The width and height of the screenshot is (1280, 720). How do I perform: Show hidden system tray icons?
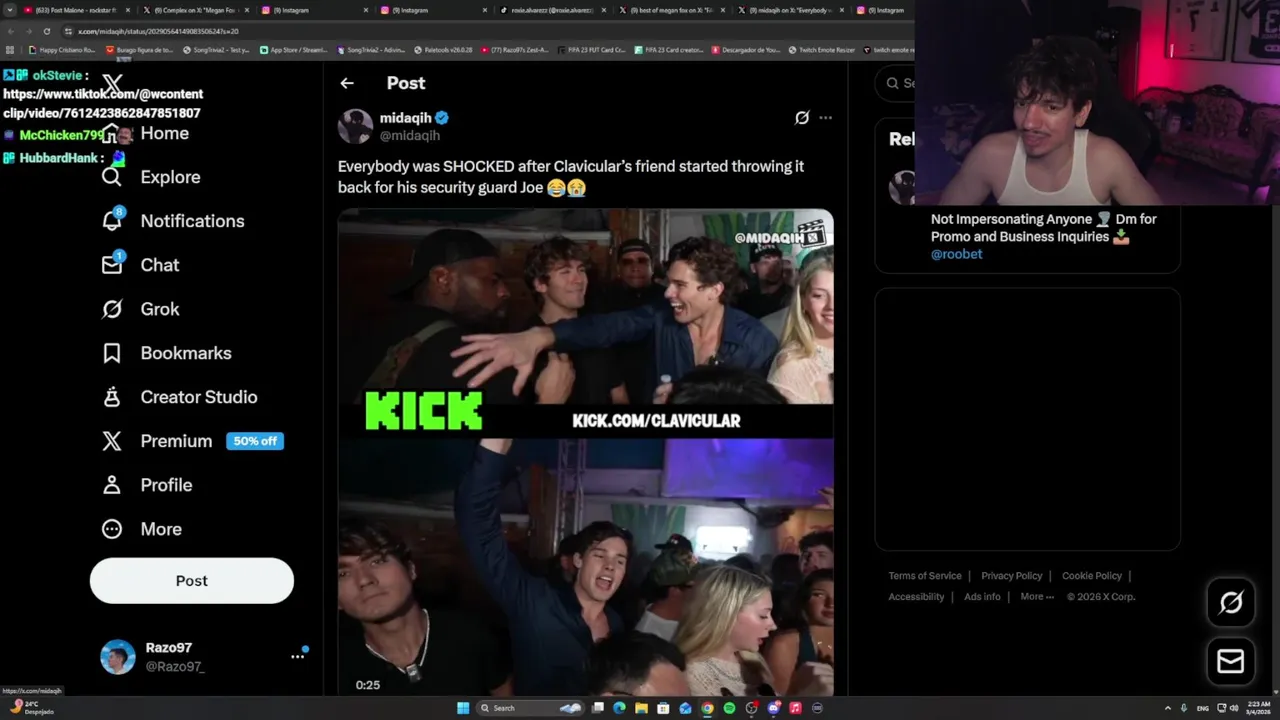click(1167, 708)
